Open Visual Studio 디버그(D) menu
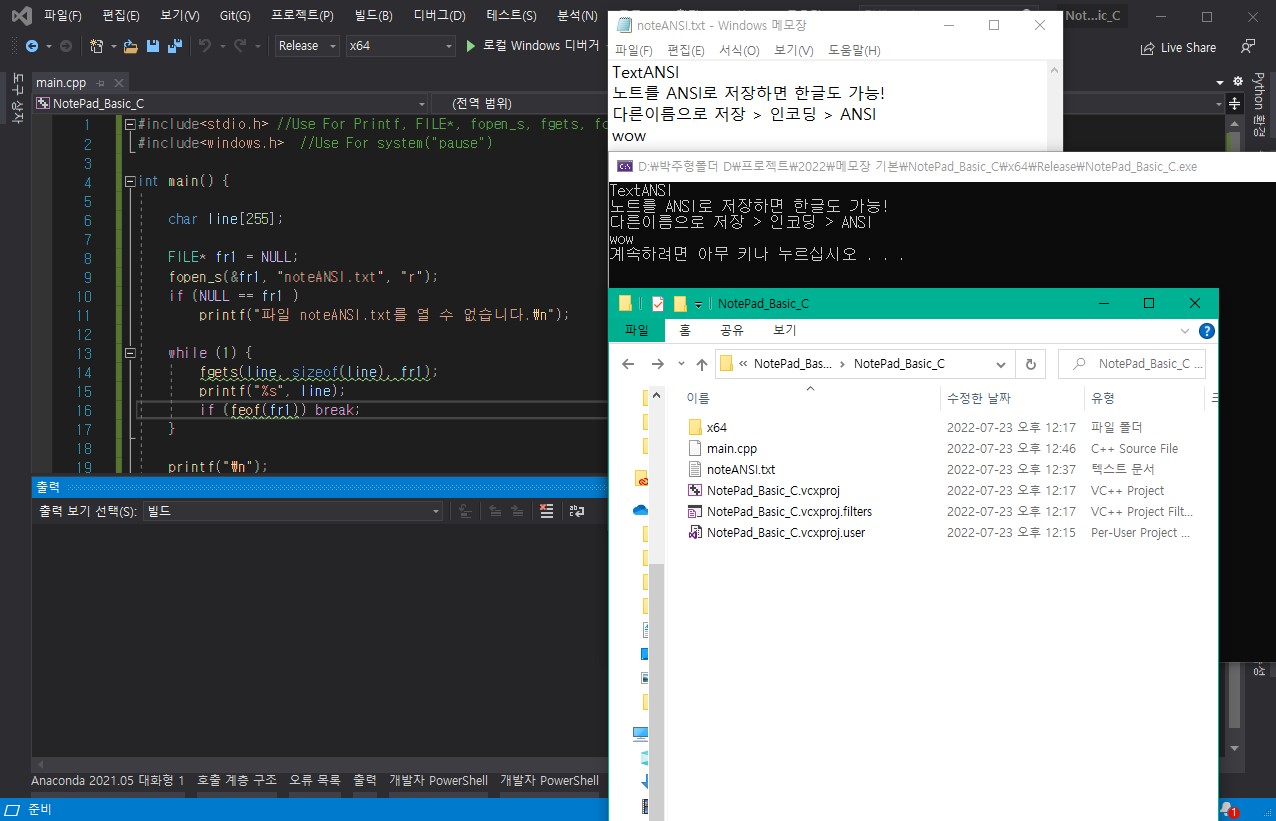Image resolution: width=1276 pixels, height=821 pixels. pos(439,16)
